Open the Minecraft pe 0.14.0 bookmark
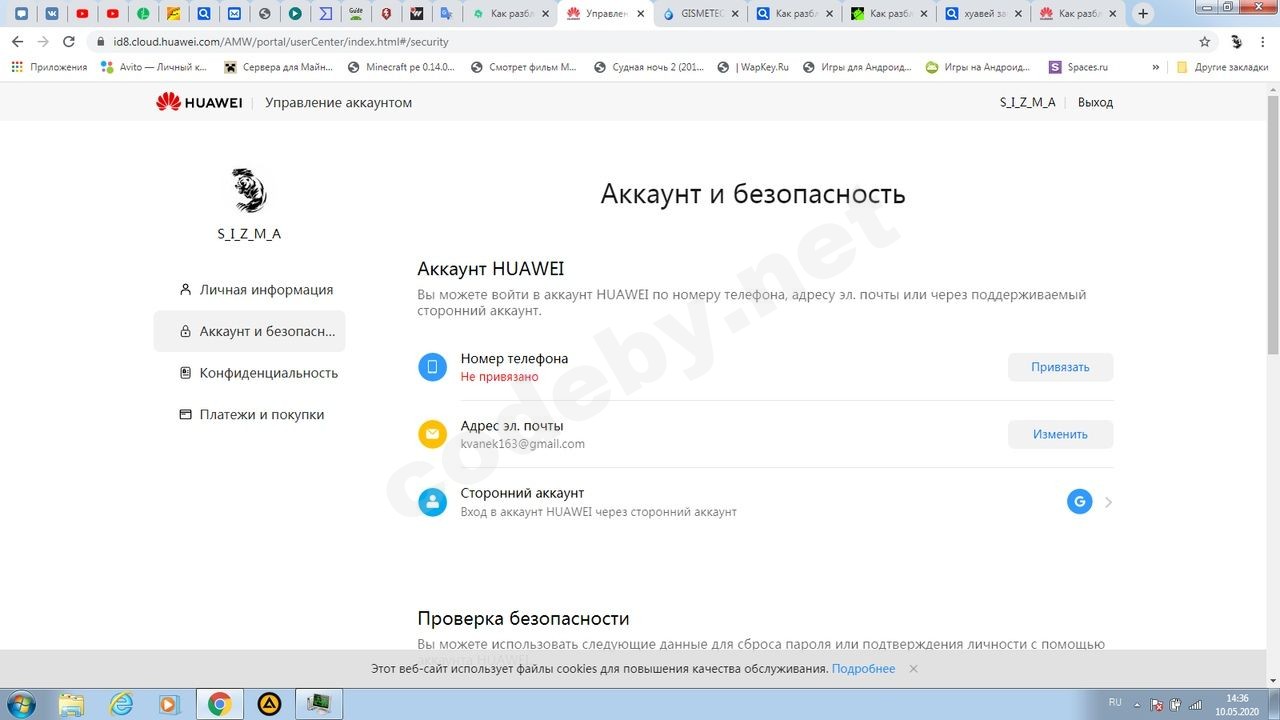The image size is (1280, 720). click(x=400, y=67)
